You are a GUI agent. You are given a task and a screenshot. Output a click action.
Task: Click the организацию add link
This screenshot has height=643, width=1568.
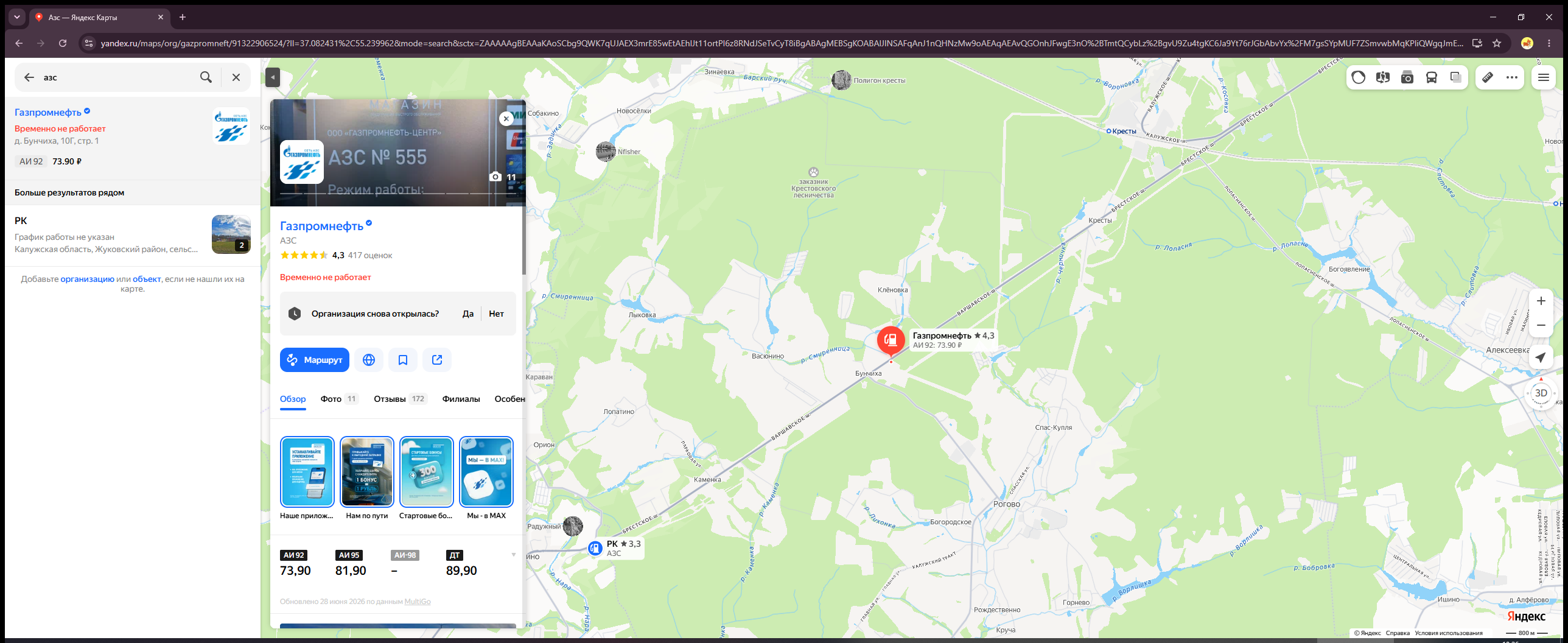point(87,279)
